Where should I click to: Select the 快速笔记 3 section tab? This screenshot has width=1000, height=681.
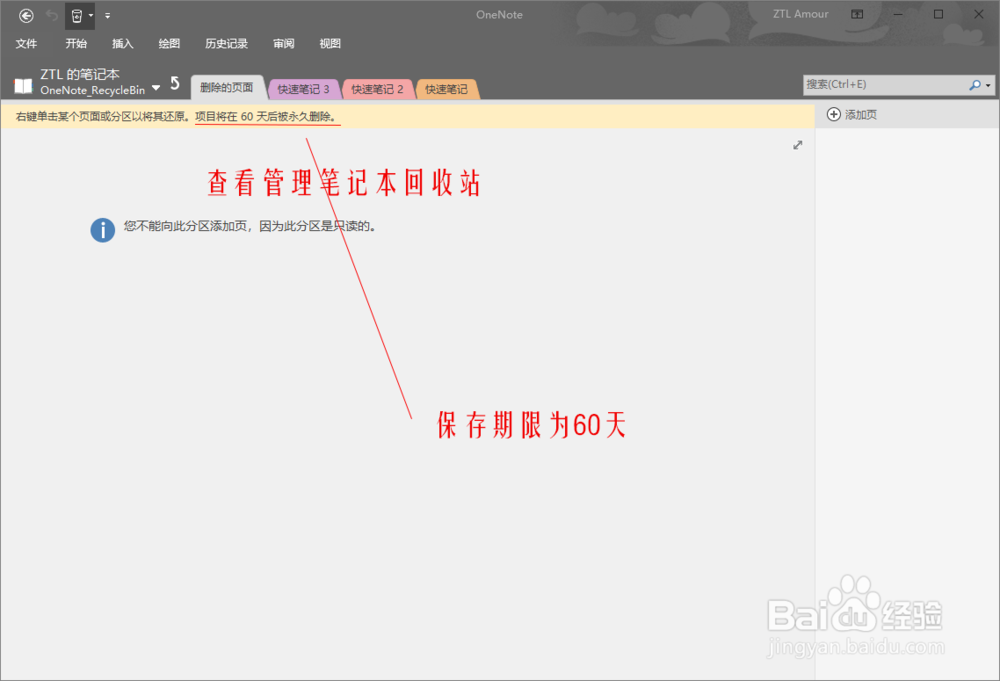pyautogui.click(x=304, y=89)
